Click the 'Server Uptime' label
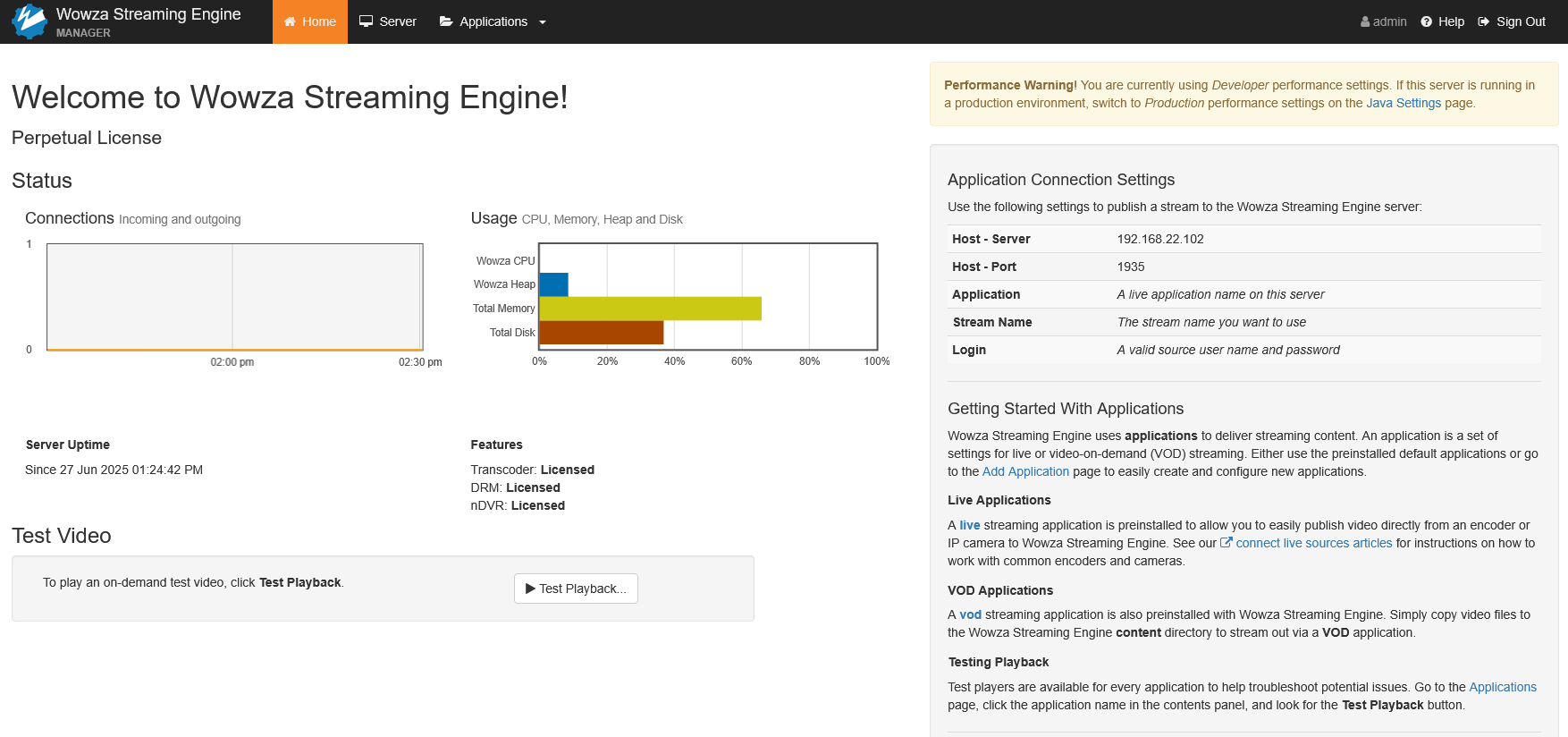 pyautogui.click(x=68, y=445)
